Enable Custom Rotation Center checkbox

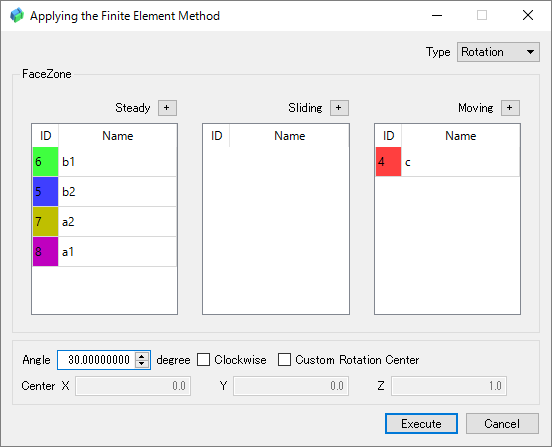click(x=284, y=360)
